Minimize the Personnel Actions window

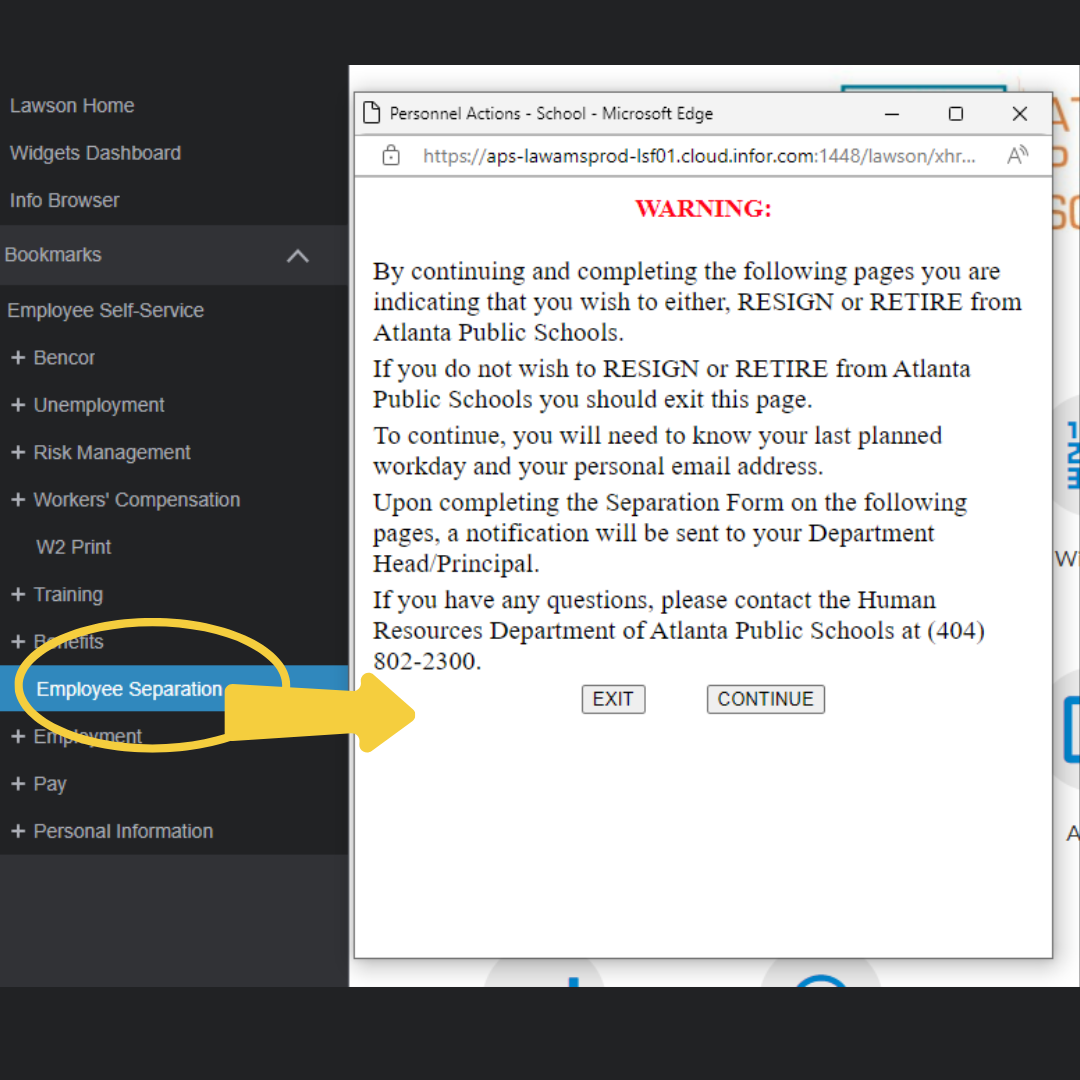892,114
